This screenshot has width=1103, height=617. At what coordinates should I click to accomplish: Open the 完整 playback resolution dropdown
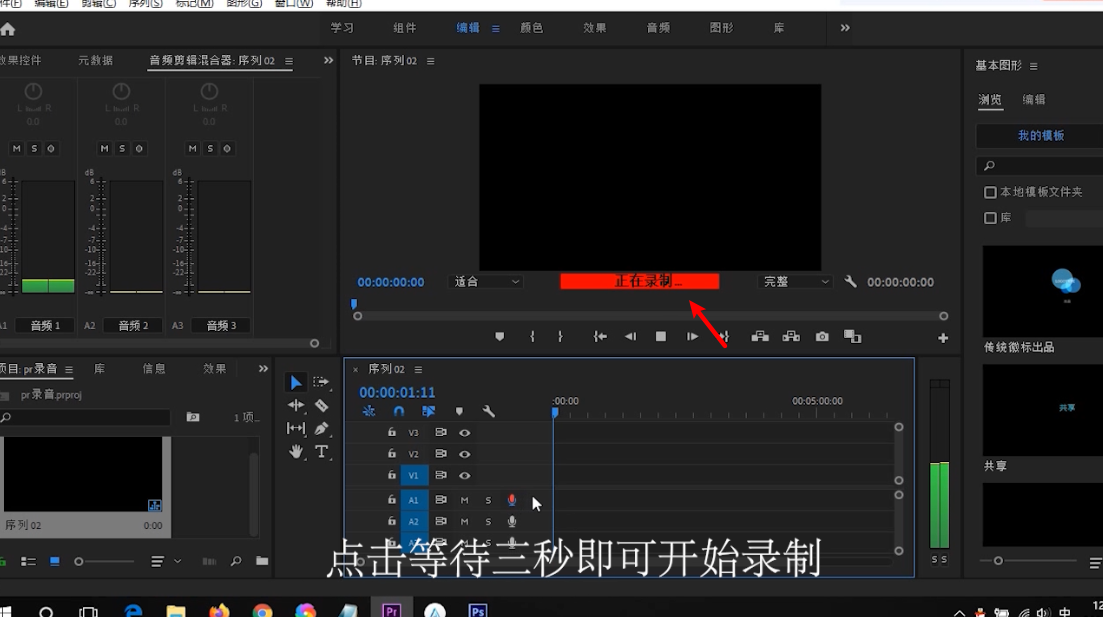[x=793, y=282]
